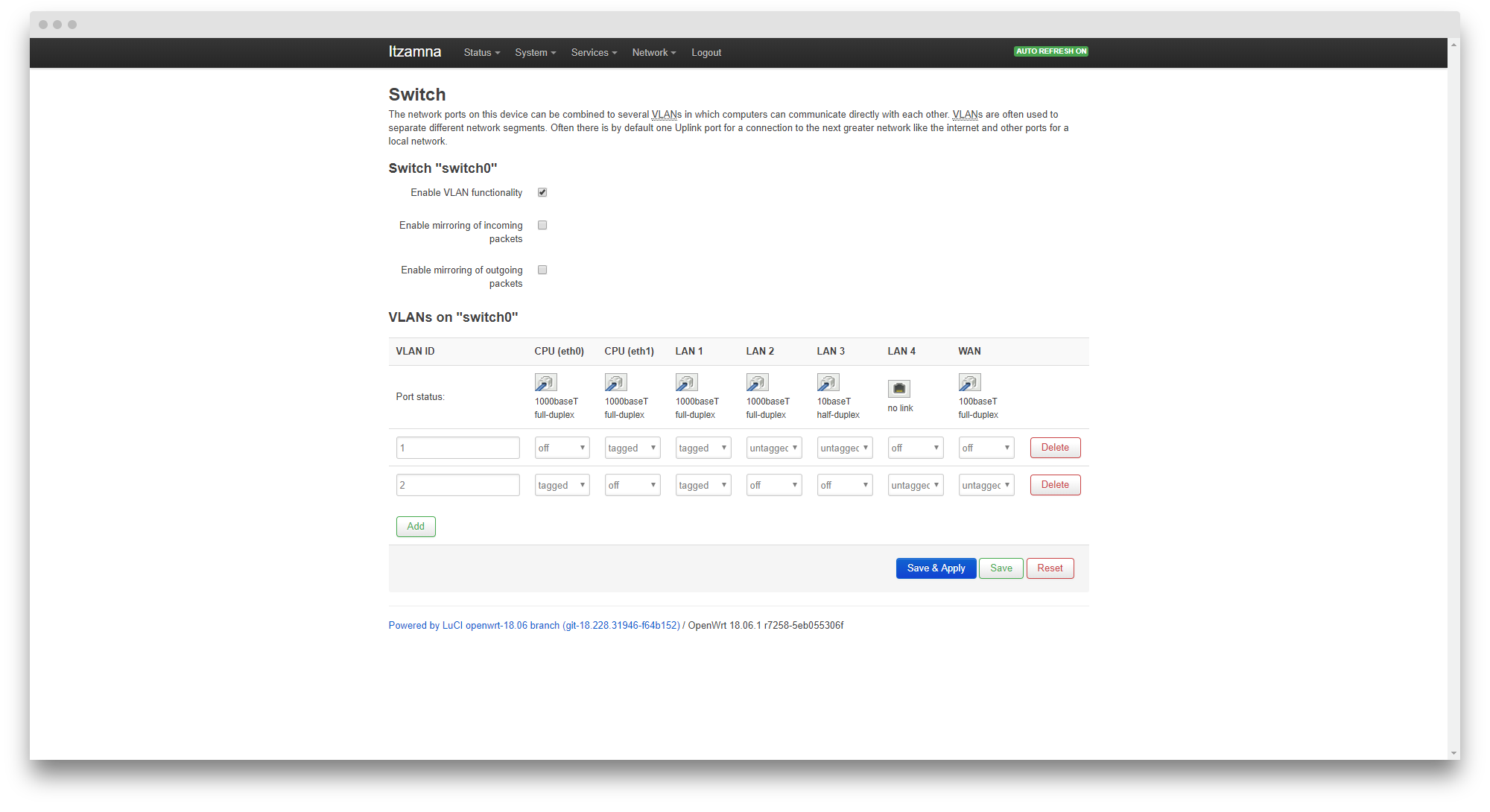The image size is (1490, 812).
Task: Toggle the AUTO REFRESH ON indicator
Action: click(1050, 51)
